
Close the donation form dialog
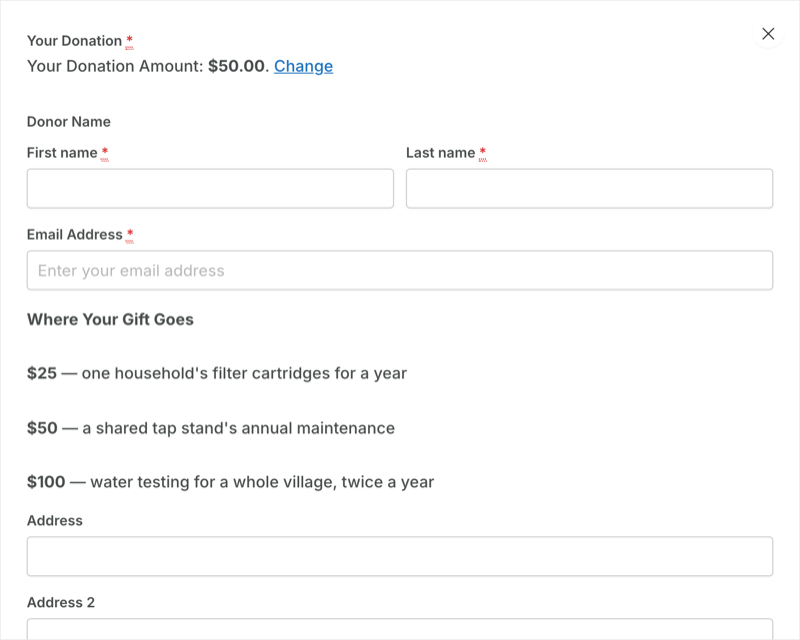[768, 34]
